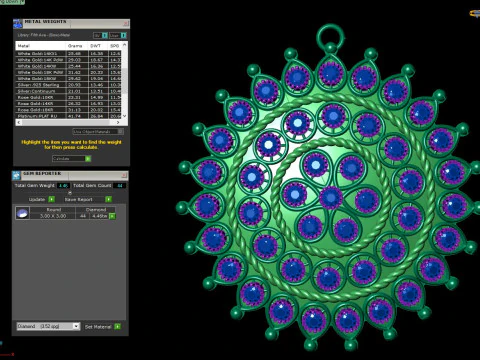Click the Gem Reporter panel icon

pos(17,176)
